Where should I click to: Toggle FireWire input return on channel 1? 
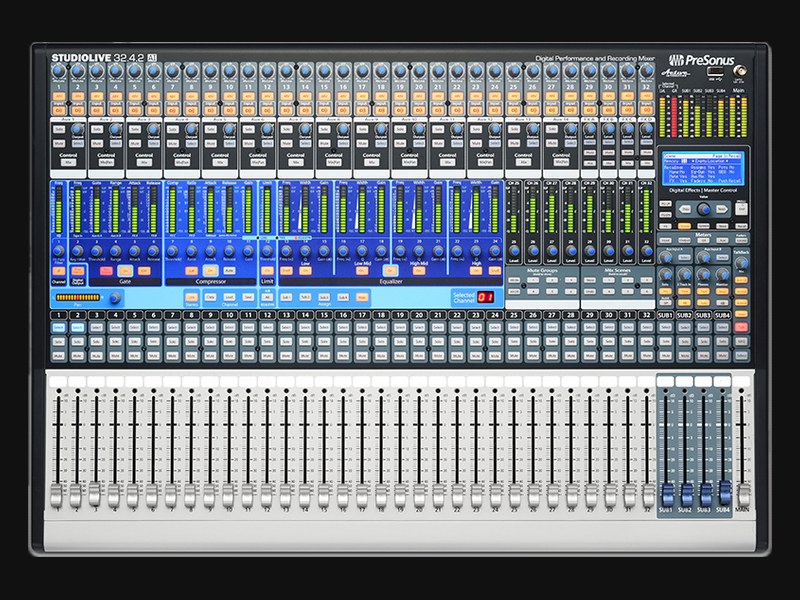[59, 110]
